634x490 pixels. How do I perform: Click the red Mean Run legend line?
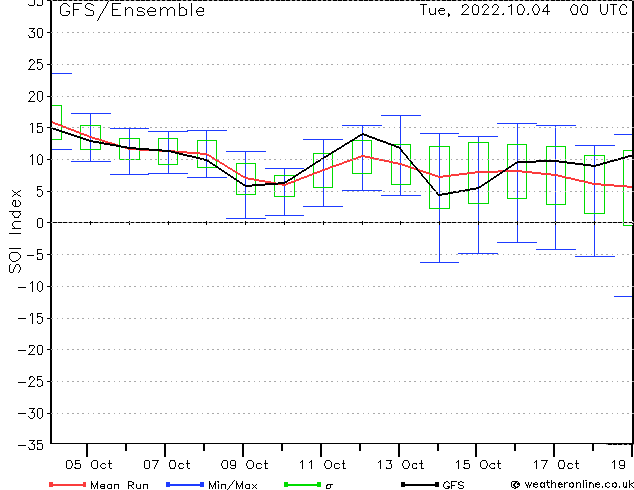click(68, 484)
